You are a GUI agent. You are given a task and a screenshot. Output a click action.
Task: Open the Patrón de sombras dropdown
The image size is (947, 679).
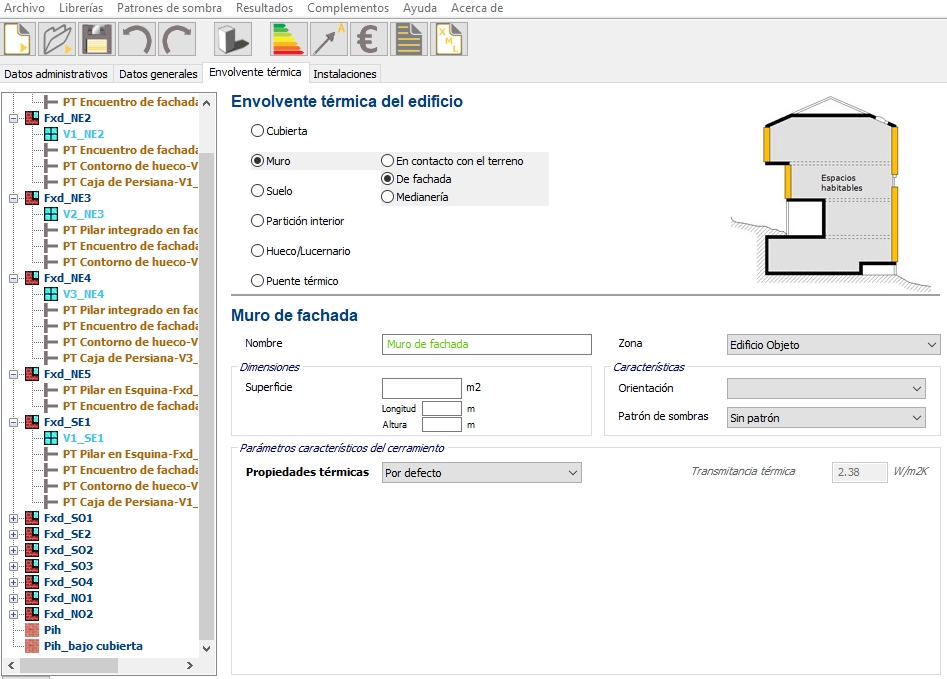coord(825,418)
